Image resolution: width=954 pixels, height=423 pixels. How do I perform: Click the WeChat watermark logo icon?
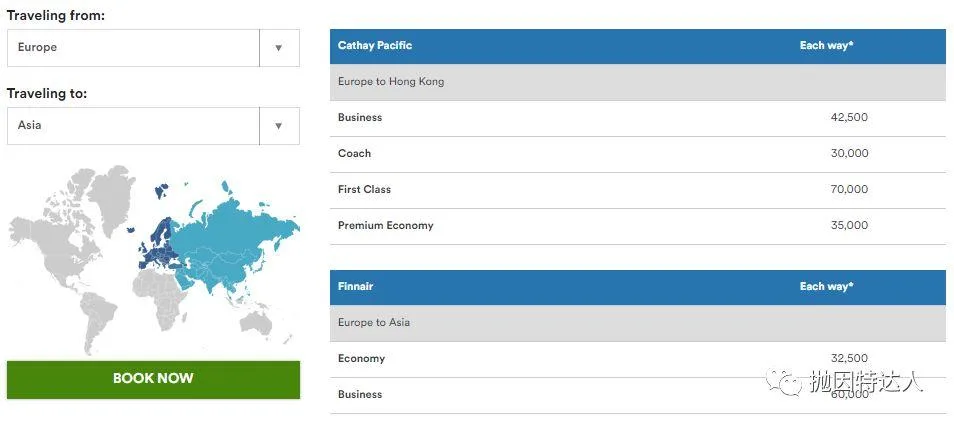point(788,381)
